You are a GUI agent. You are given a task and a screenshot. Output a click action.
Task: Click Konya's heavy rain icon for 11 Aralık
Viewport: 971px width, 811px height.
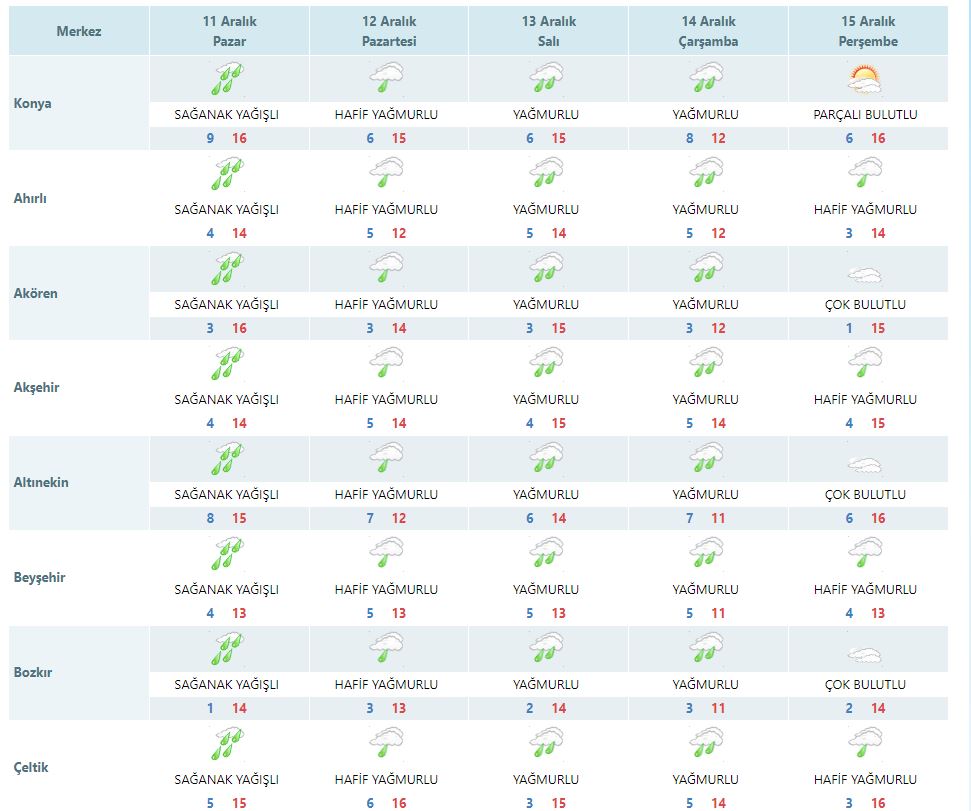pyautogui.click(x=226, y=78)
